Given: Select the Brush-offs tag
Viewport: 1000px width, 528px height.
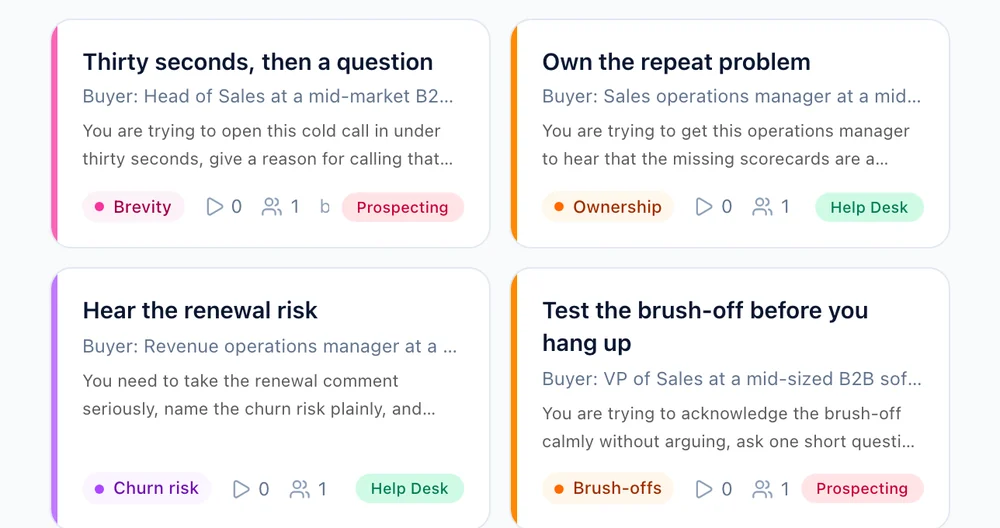Looking at the screenshot, I should coord(608,488).
